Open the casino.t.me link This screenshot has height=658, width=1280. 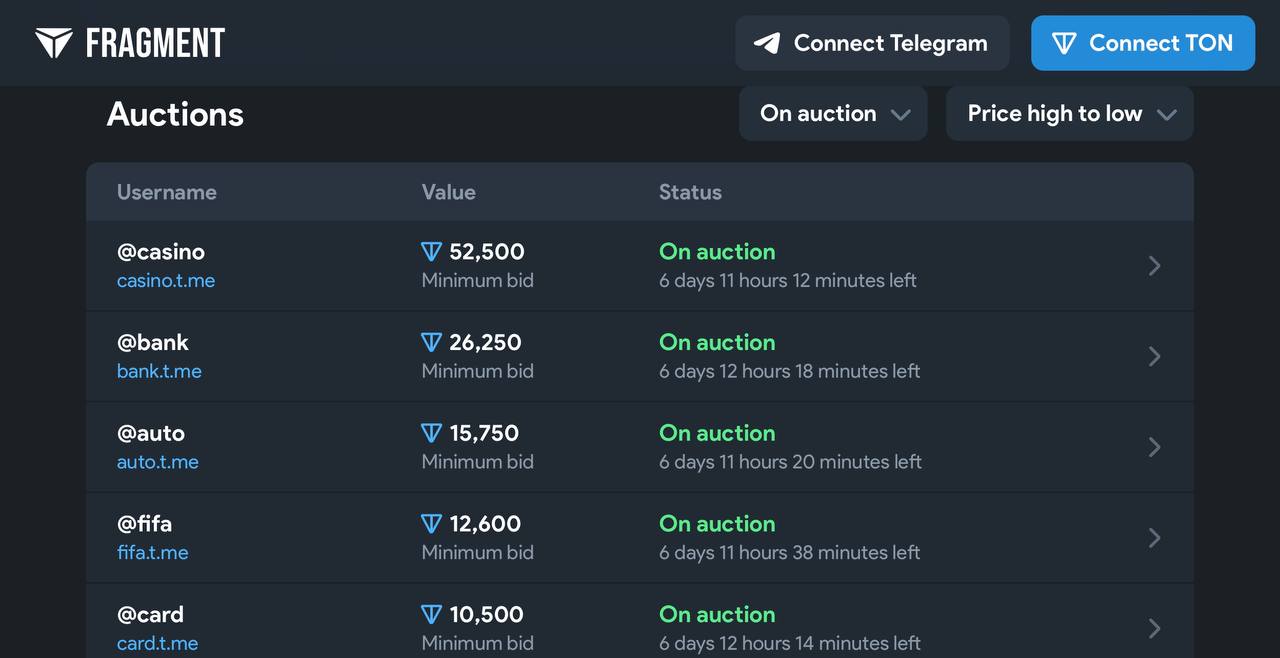[166, 281]
